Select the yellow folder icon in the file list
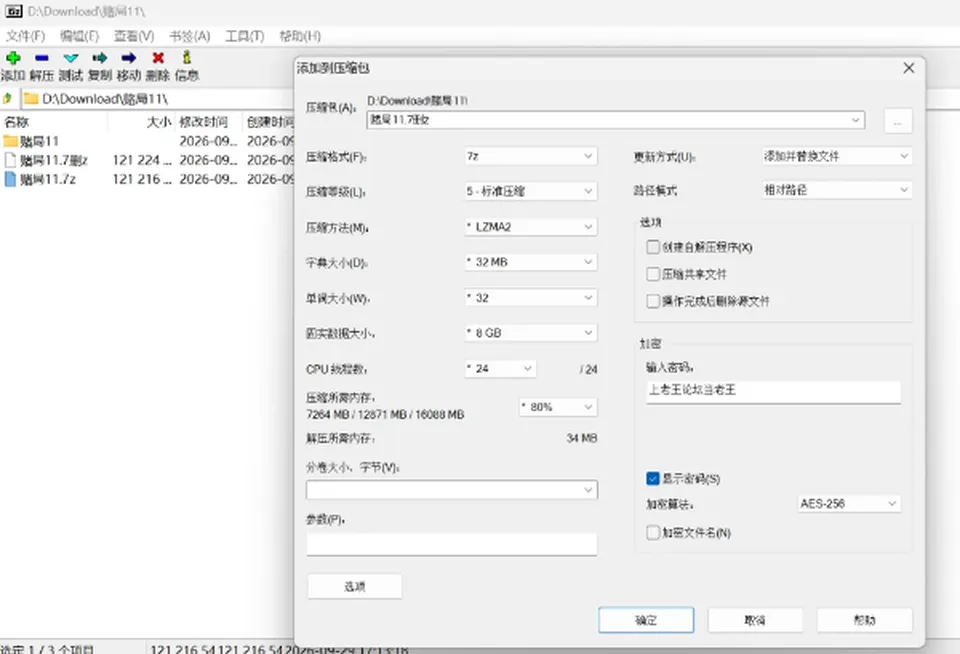This screenshot has width=960, height=654. click(x=10, y=141)
